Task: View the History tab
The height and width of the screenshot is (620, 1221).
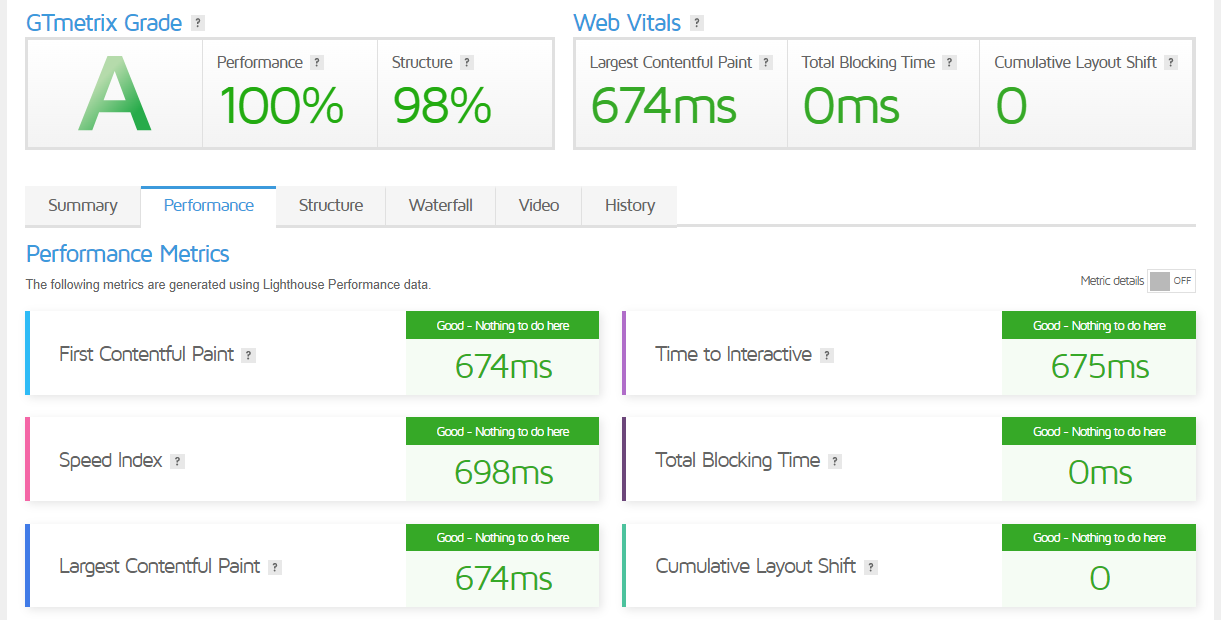Action: [x=630, y=206]
